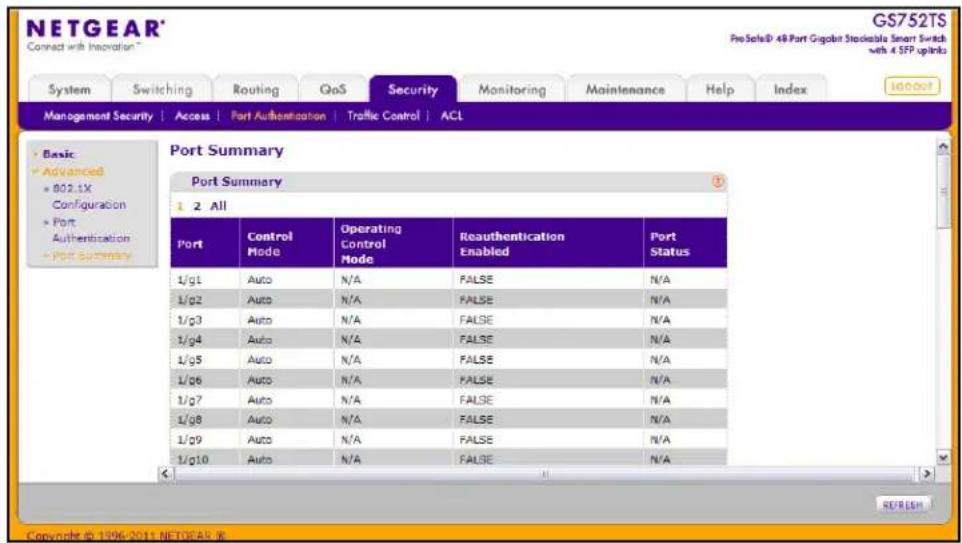Click the horizontal scrollbar right arrow

[x=926, y=474]
